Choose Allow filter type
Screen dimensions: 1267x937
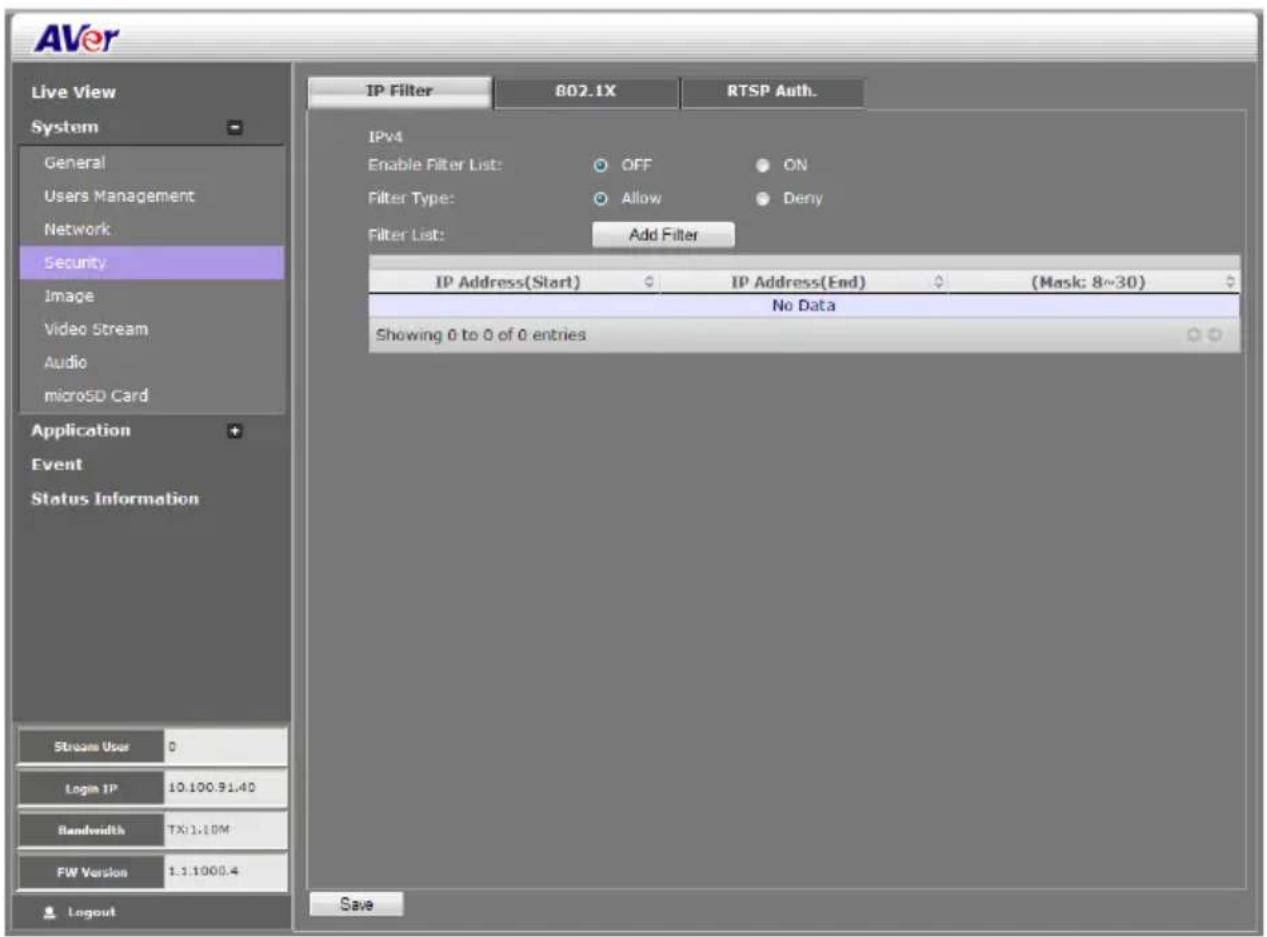(x=602, y=198)
